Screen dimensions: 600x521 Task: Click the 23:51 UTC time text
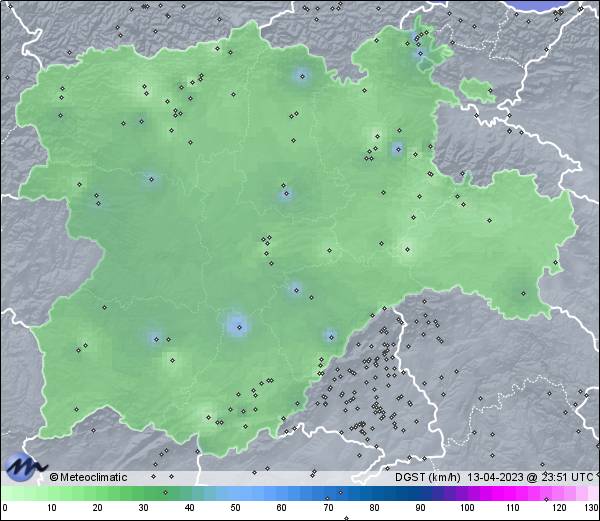[x=565, y=477]
